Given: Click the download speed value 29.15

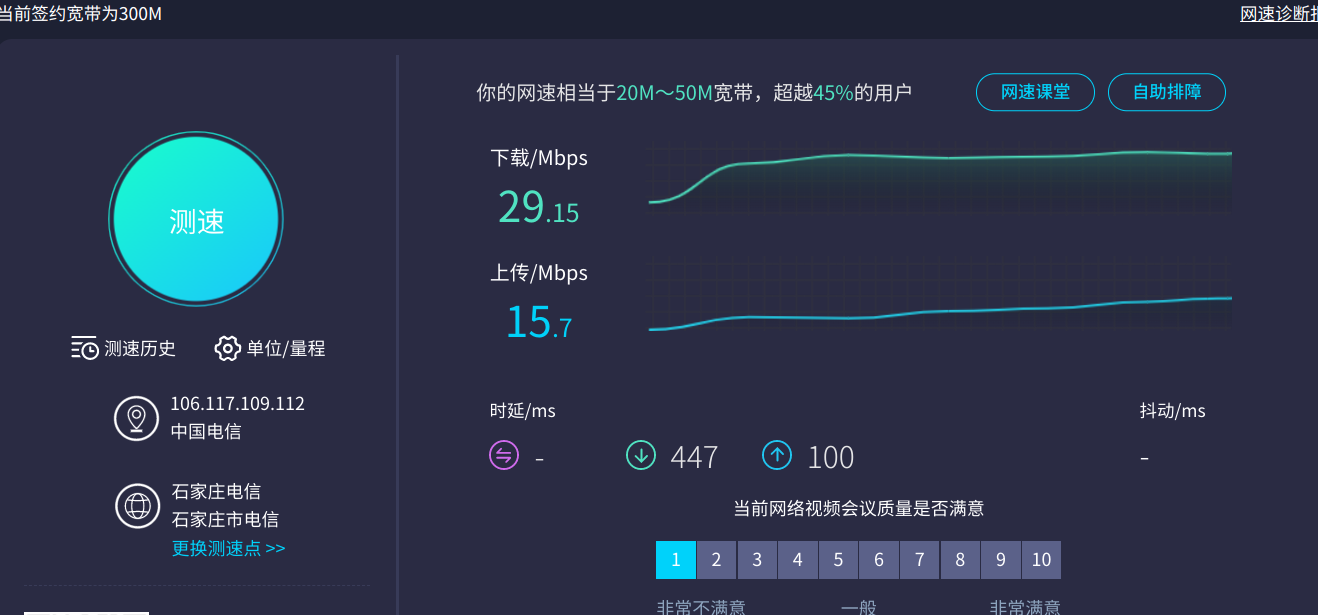Looking at the screenshot, I should click(538, 207).
